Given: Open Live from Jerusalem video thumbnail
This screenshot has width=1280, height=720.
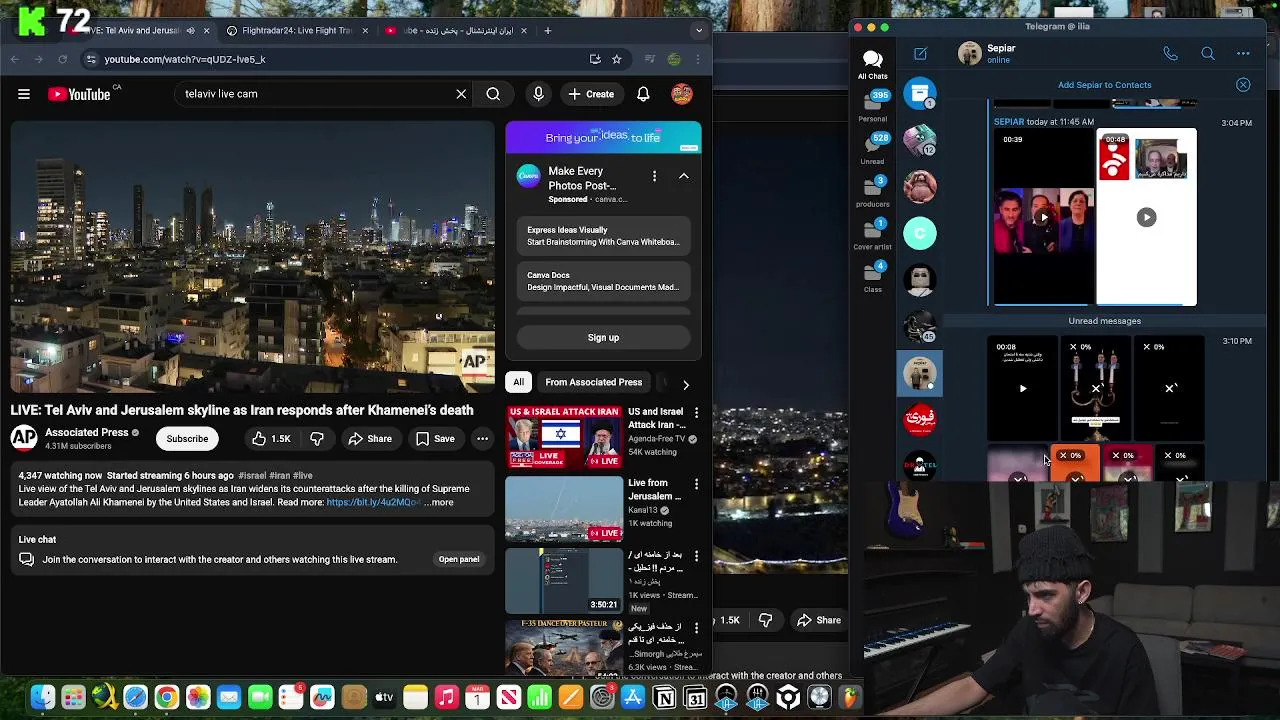Looking at the screenshot, I should point(564,509).
